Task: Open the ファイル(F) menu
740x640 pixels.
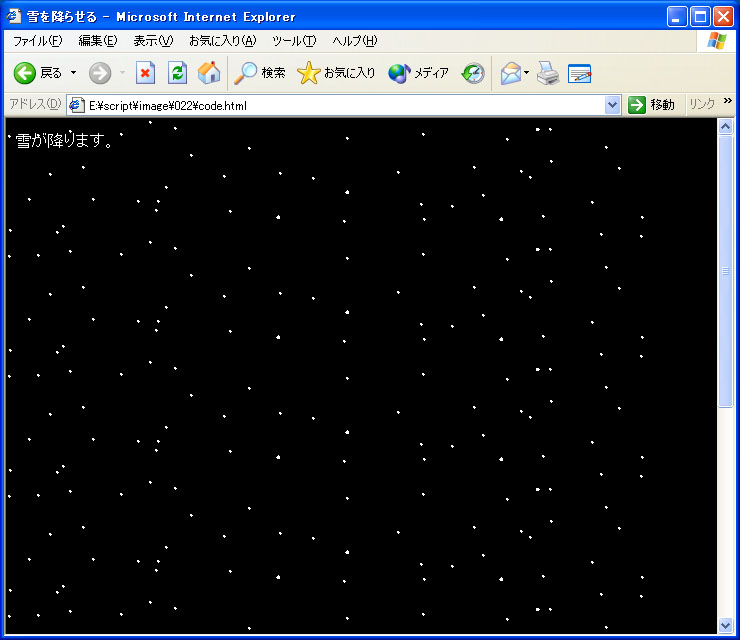Action: tap(37, 41)
